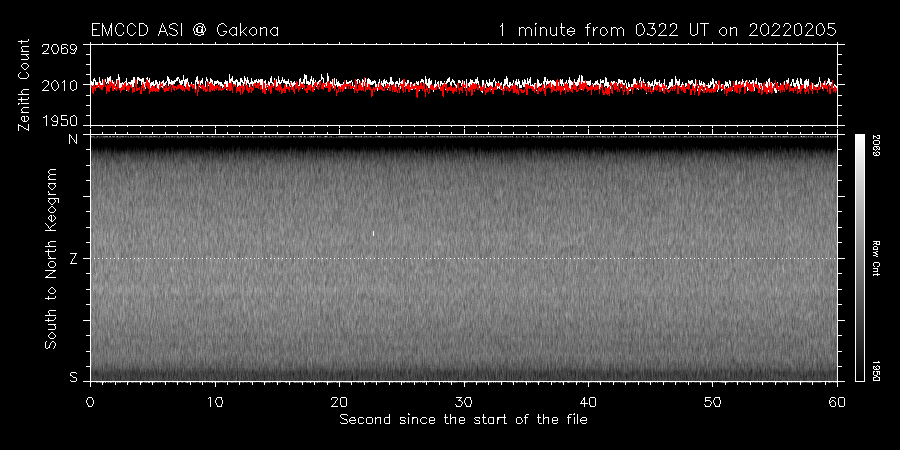Click the '1 minute from 0322 UT on 20220205' header
The image size is (900, 450).
tap(668, 30)
